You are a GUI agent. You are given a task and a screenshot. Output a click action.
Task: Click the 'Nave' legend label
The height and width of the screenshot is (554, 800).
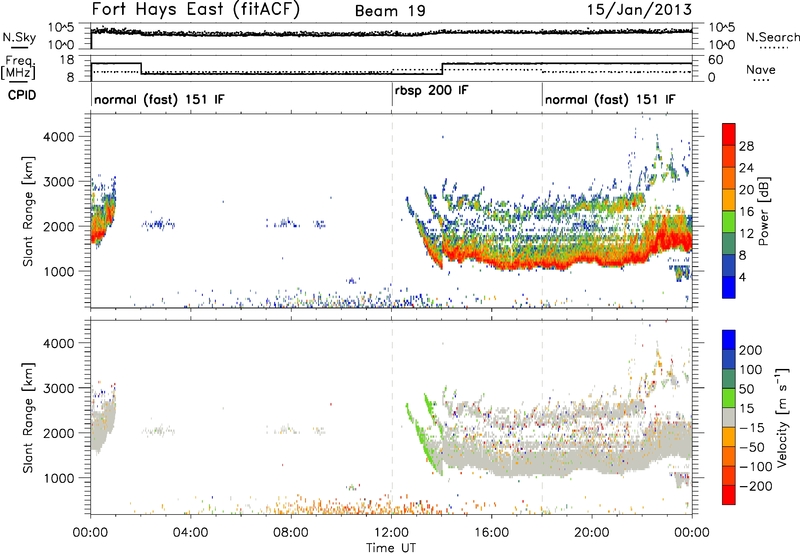[761, 69]
